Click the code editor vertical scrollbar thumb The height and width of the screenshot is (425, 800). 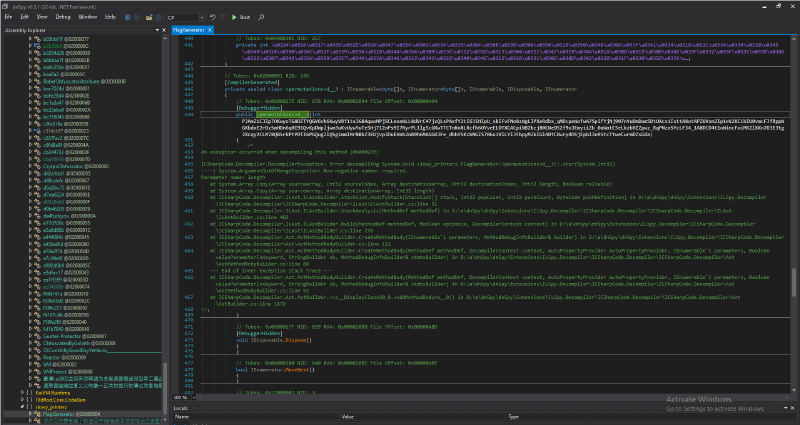(794, 282)
